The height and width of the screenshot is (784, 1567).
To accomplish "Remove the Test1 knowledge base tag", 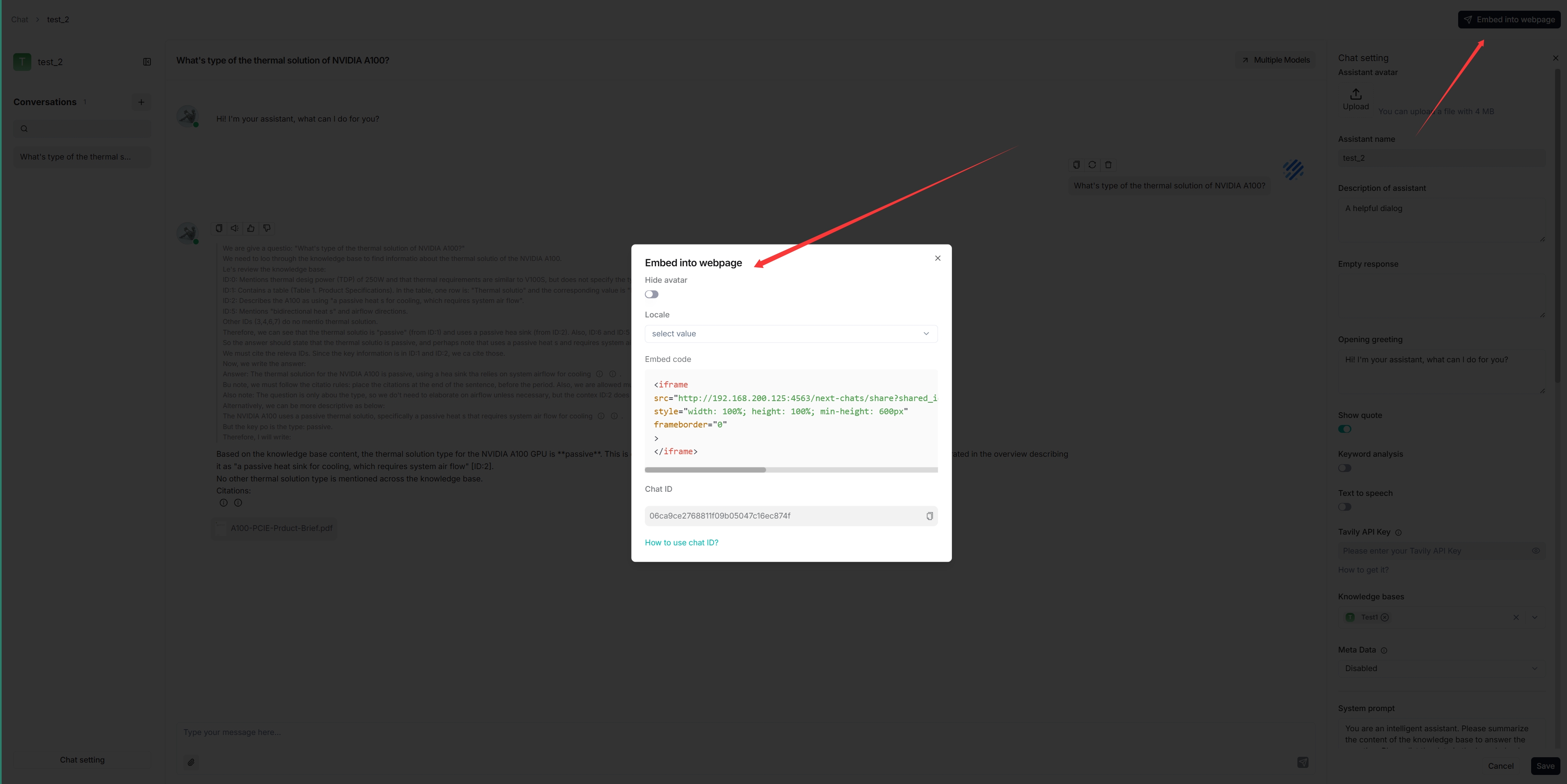I will (x=1384, y=617).
